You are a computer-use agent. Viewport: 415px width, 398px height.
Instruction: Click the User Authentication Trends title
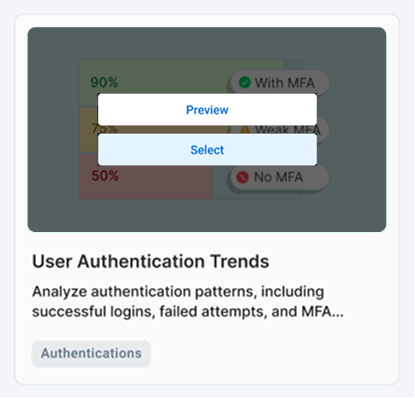(x=151, y=261)
